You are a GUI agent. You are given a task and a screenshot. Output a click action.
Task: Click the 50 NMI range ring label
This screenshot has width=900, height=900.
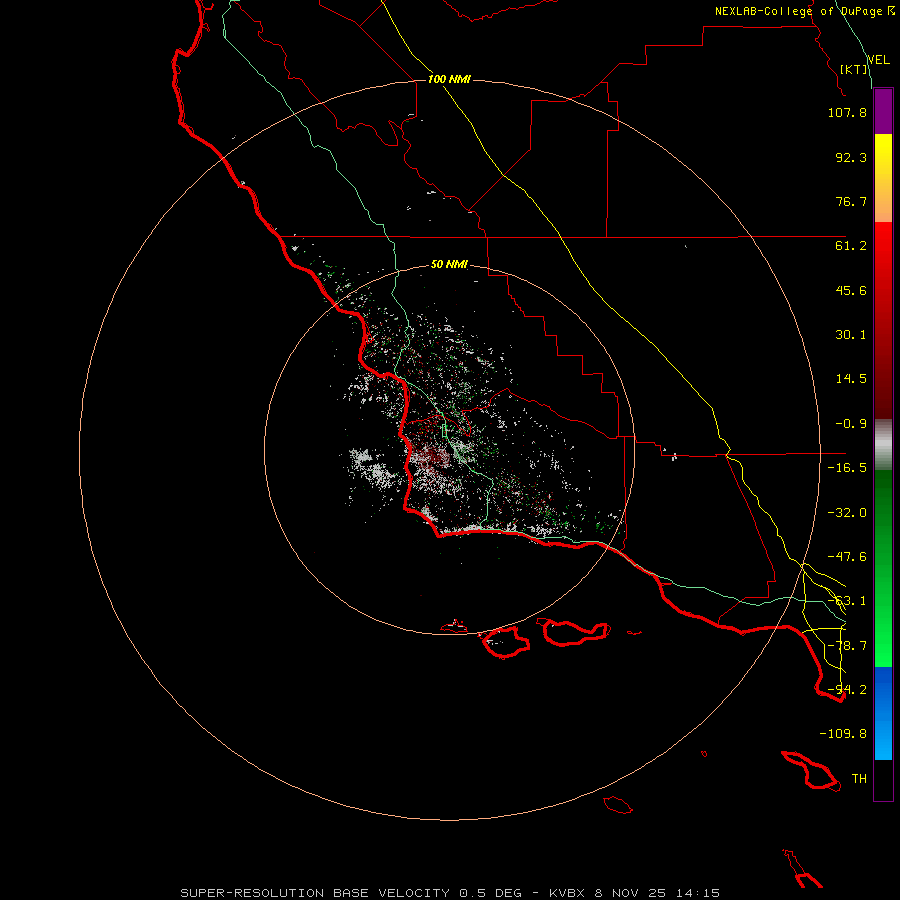click(x=449, y=265)
